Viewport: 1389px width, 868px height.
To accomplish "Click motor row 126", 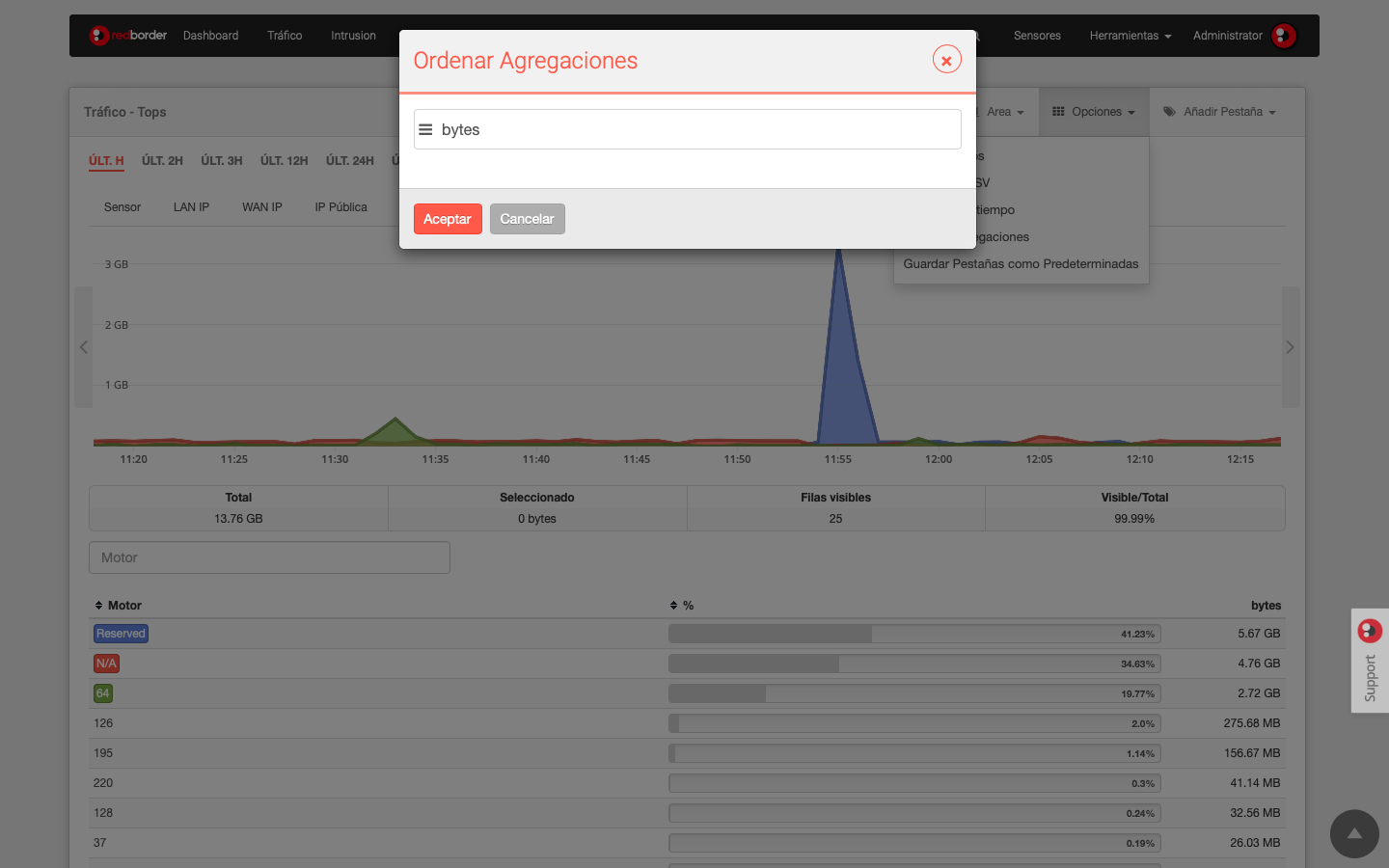I will [687, 723].
